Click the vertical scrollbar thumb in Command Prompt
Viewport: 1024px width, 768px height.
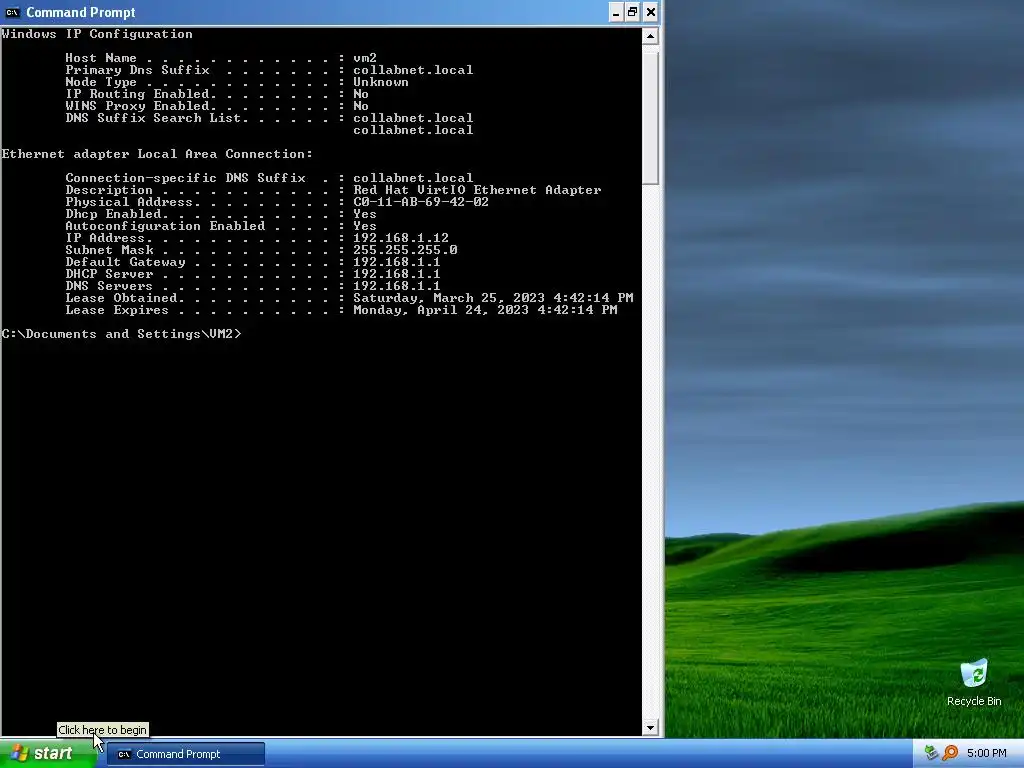(650, 118)
